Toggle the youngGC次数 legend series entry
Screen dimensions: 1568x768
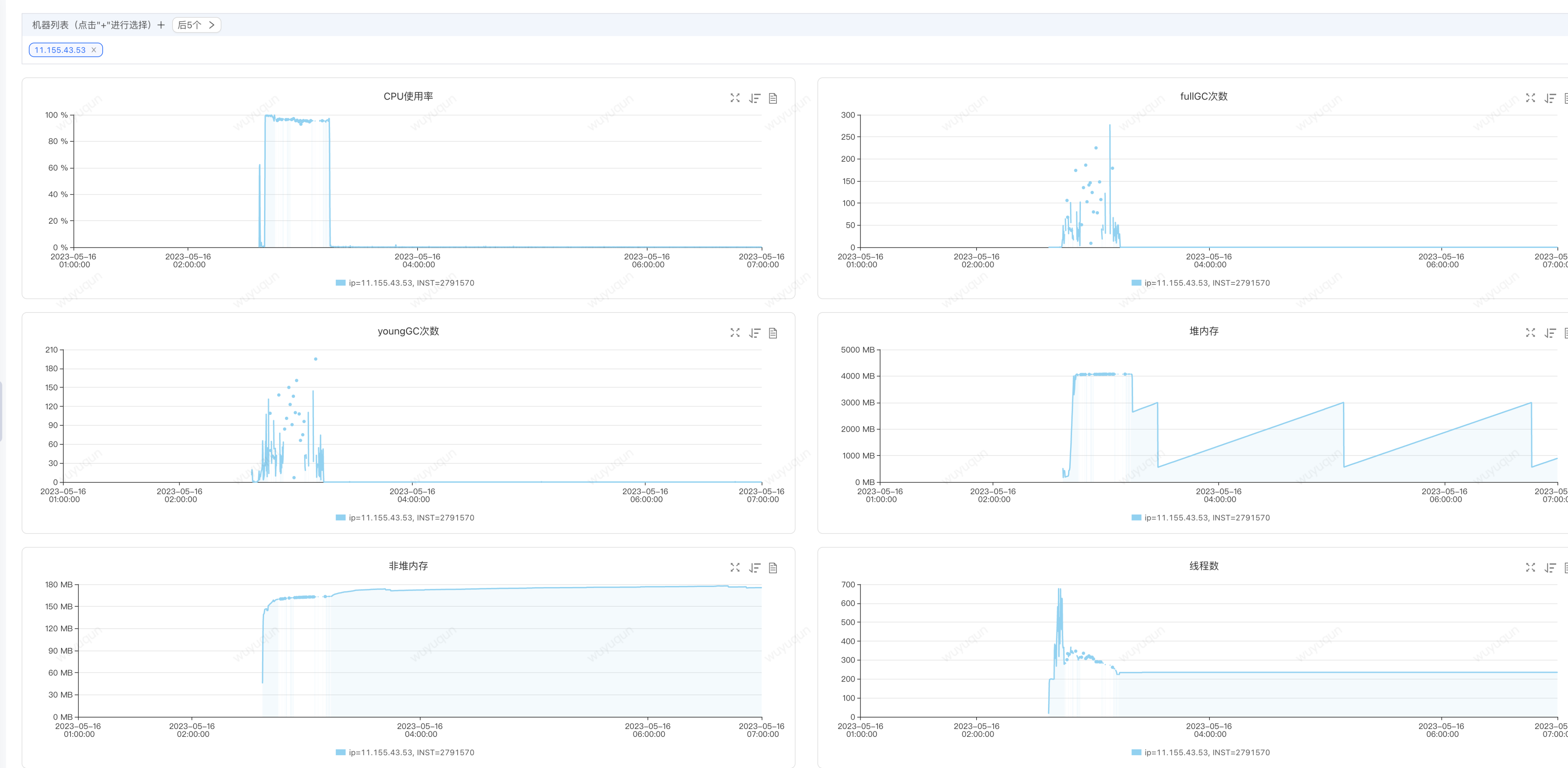coord(411,518)
